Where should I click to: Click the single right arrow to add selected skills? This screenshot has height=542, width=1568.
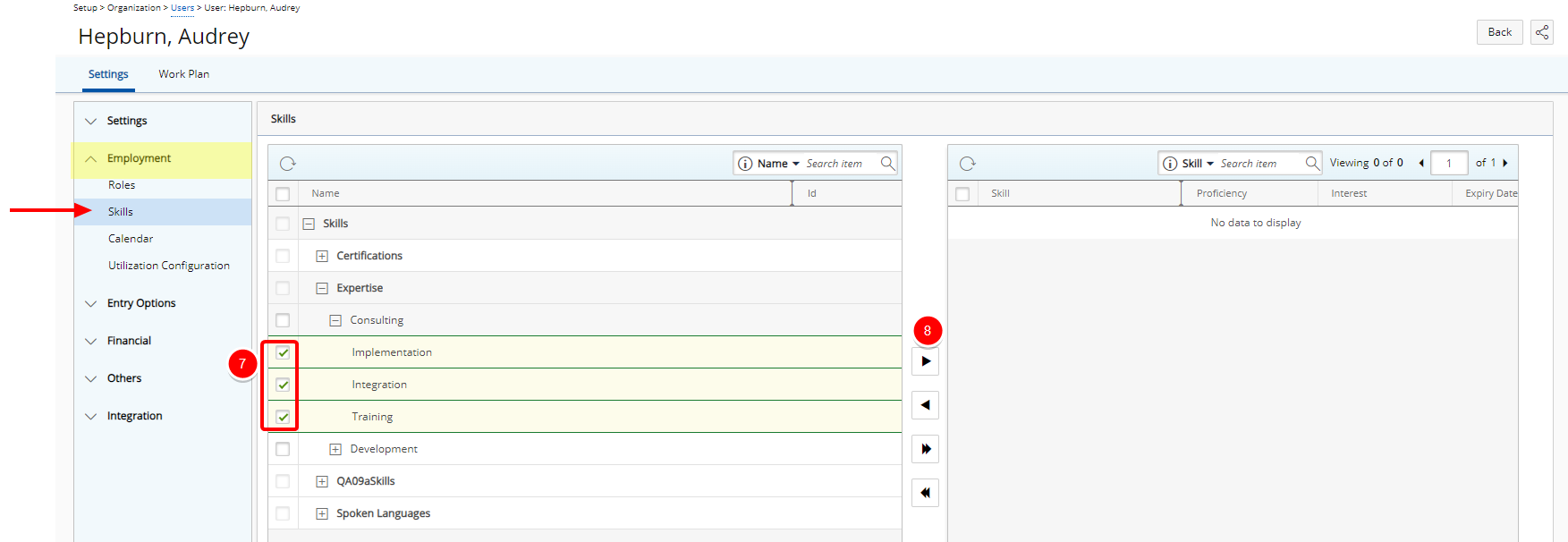point(925,361)
